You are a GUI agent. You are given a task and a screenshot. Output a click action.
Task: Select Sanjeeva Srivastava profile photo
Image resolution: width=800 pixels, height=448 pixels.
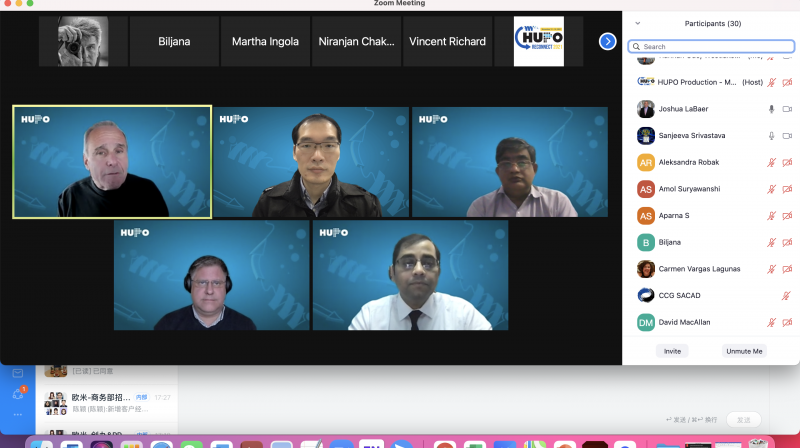tap(645, 136)
